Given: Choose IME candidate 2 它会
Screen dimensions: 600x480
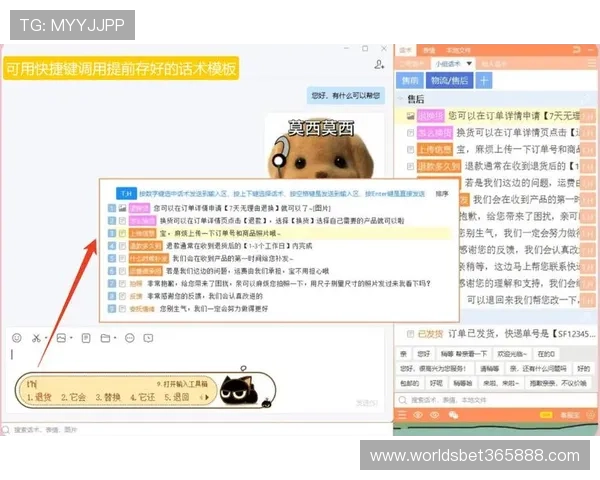Looking at the screenshot, I should click(73, 397).
